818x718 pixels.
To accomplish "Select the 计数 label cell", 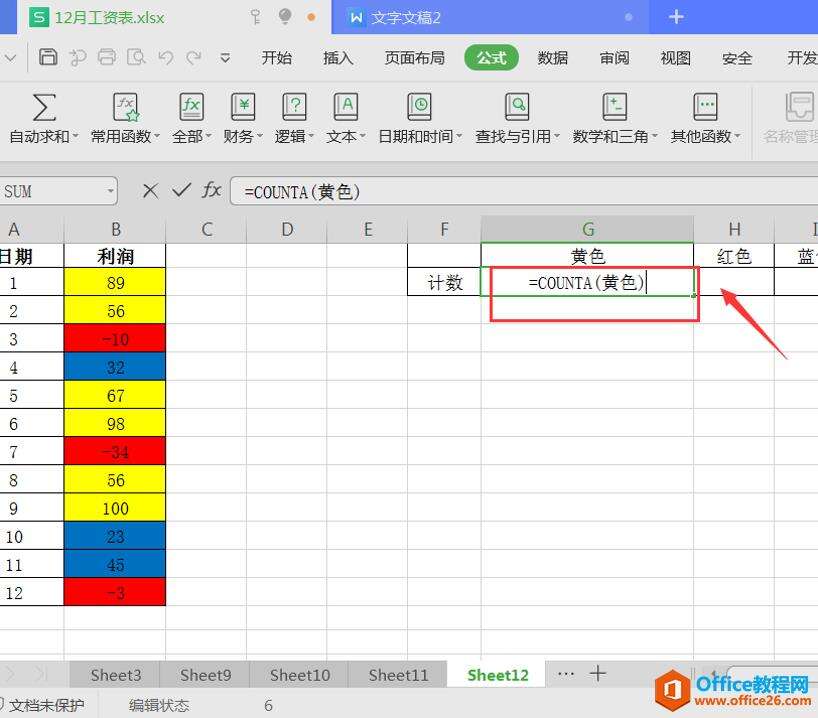I will point(444,282).
